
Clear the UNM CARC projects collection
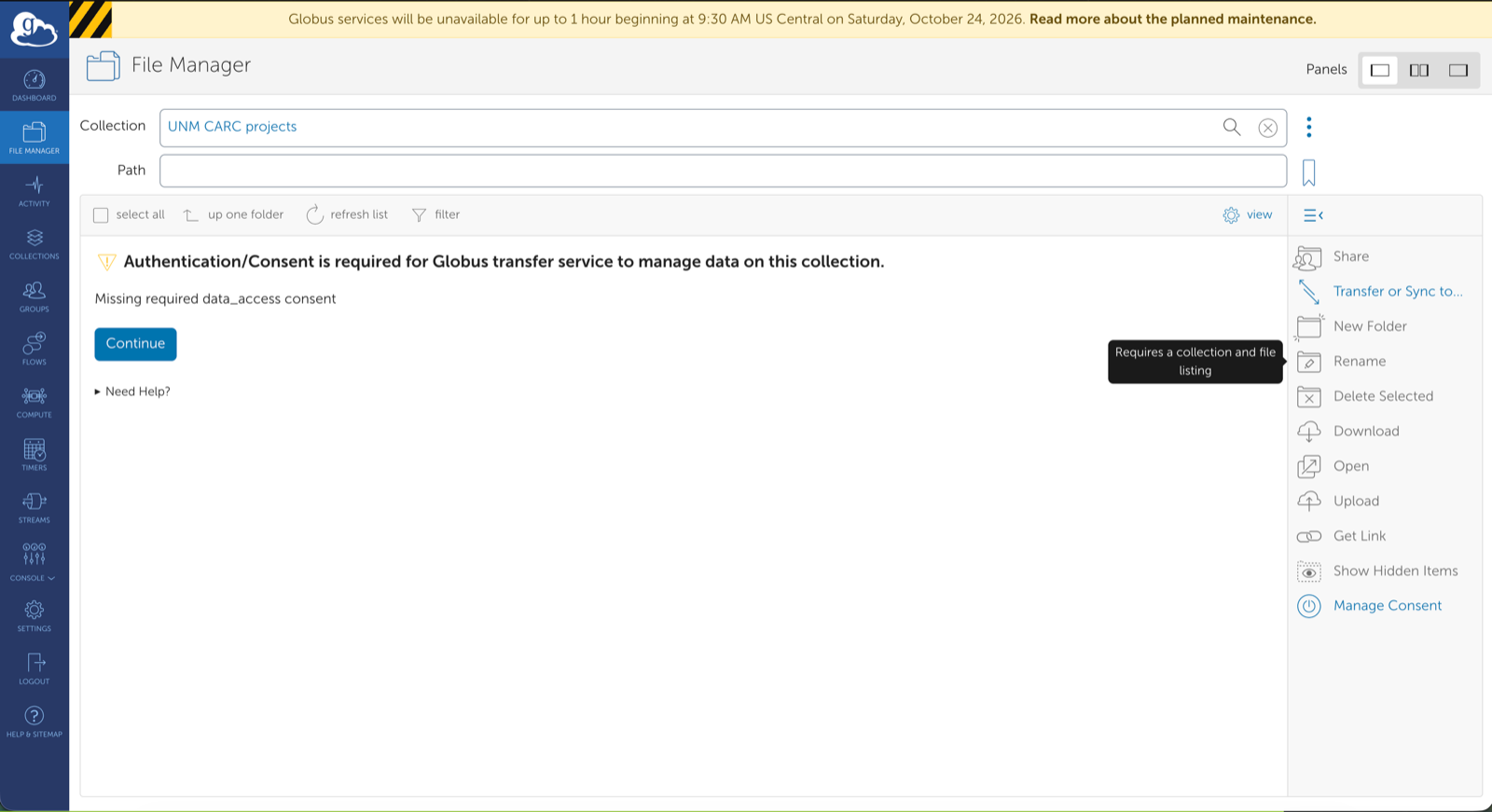[1267, 128]
